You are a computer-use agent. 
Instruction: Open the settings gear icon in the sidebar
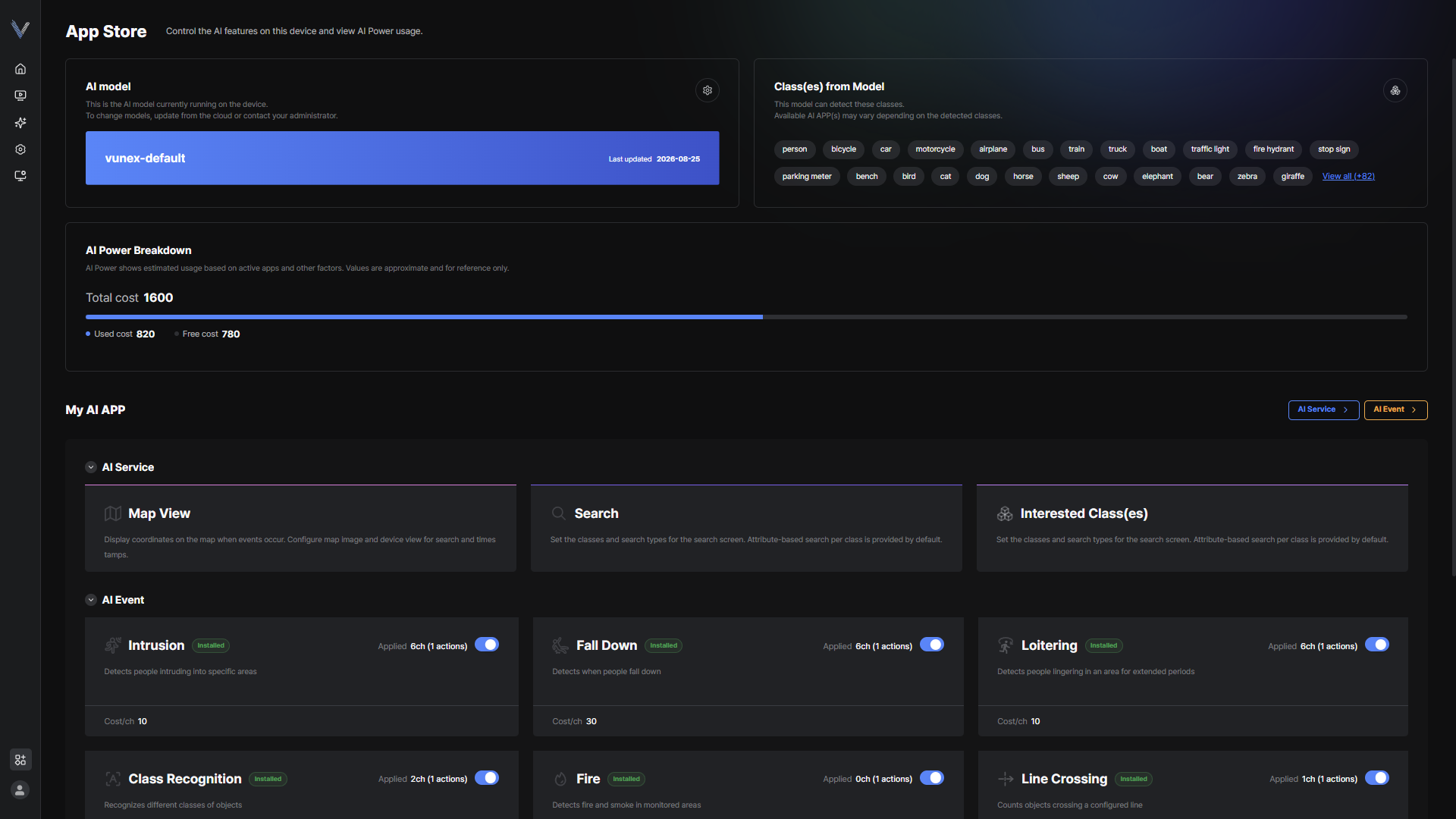[20, 149]
